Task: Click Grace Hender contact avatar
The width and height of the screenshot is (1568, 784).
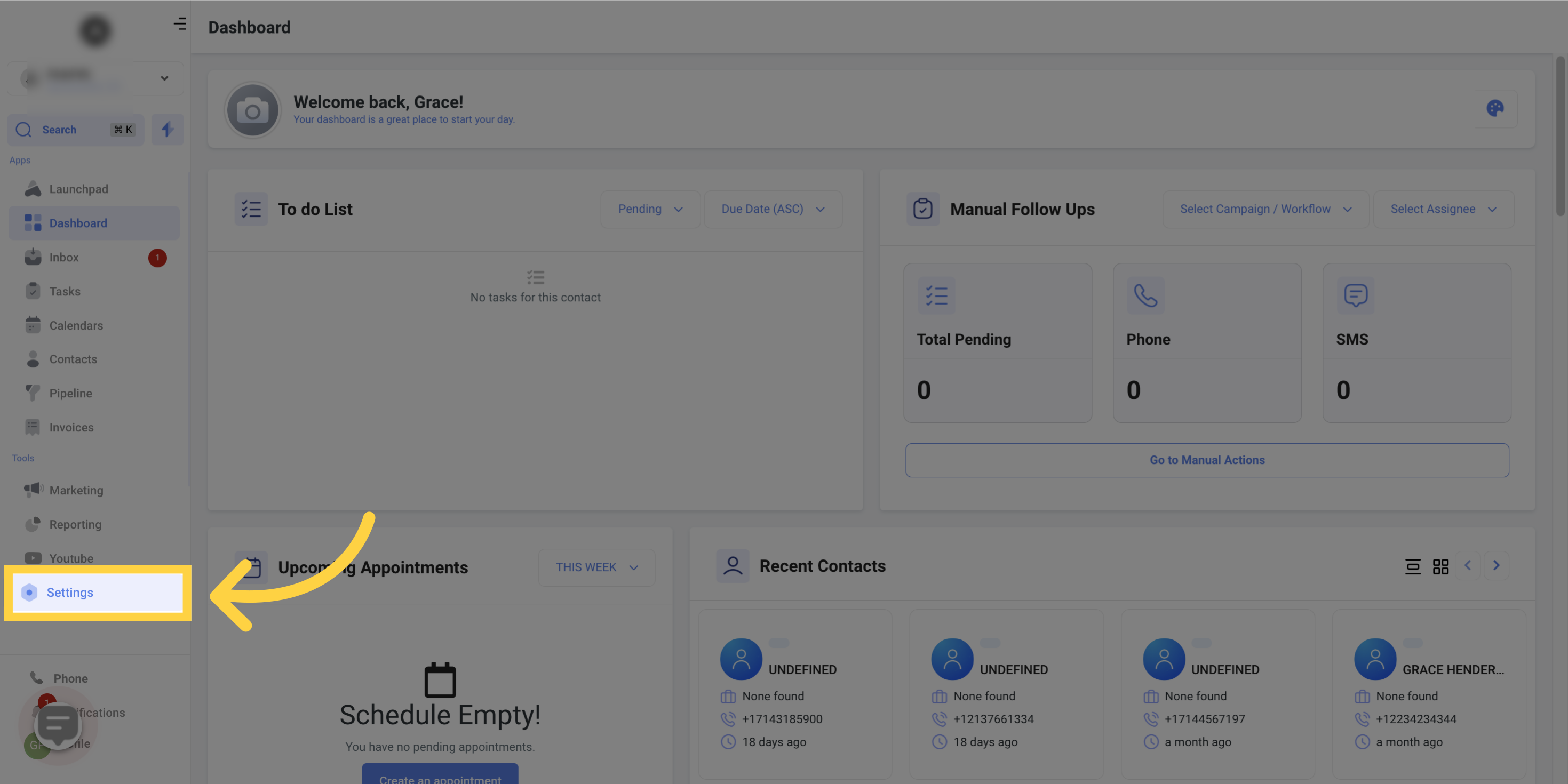Action: coord(1374,659)
